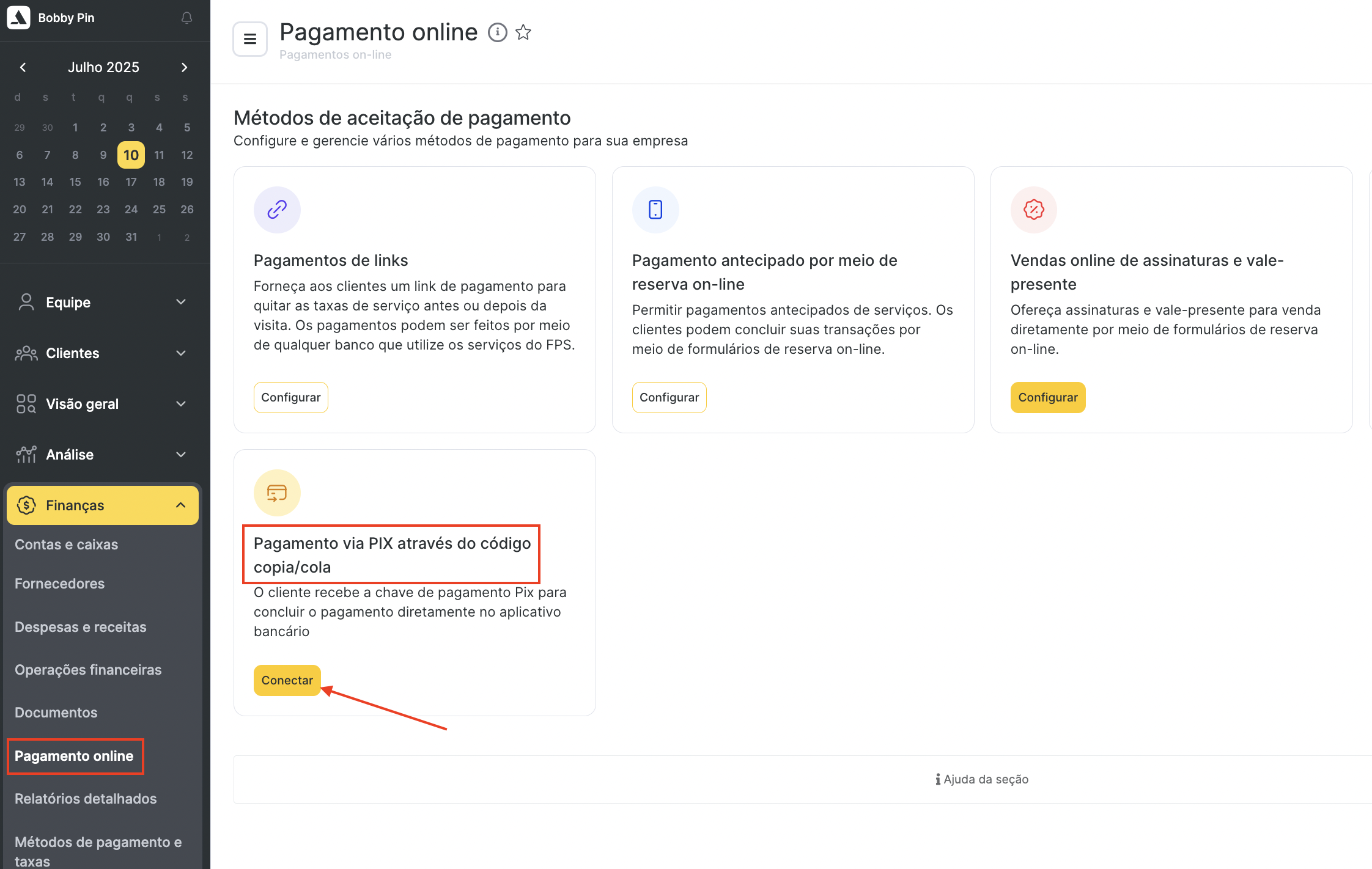Screen dimensions: 1372x869
Task: Expand the Análise menu chevron
Action: [x=181, y=455]
